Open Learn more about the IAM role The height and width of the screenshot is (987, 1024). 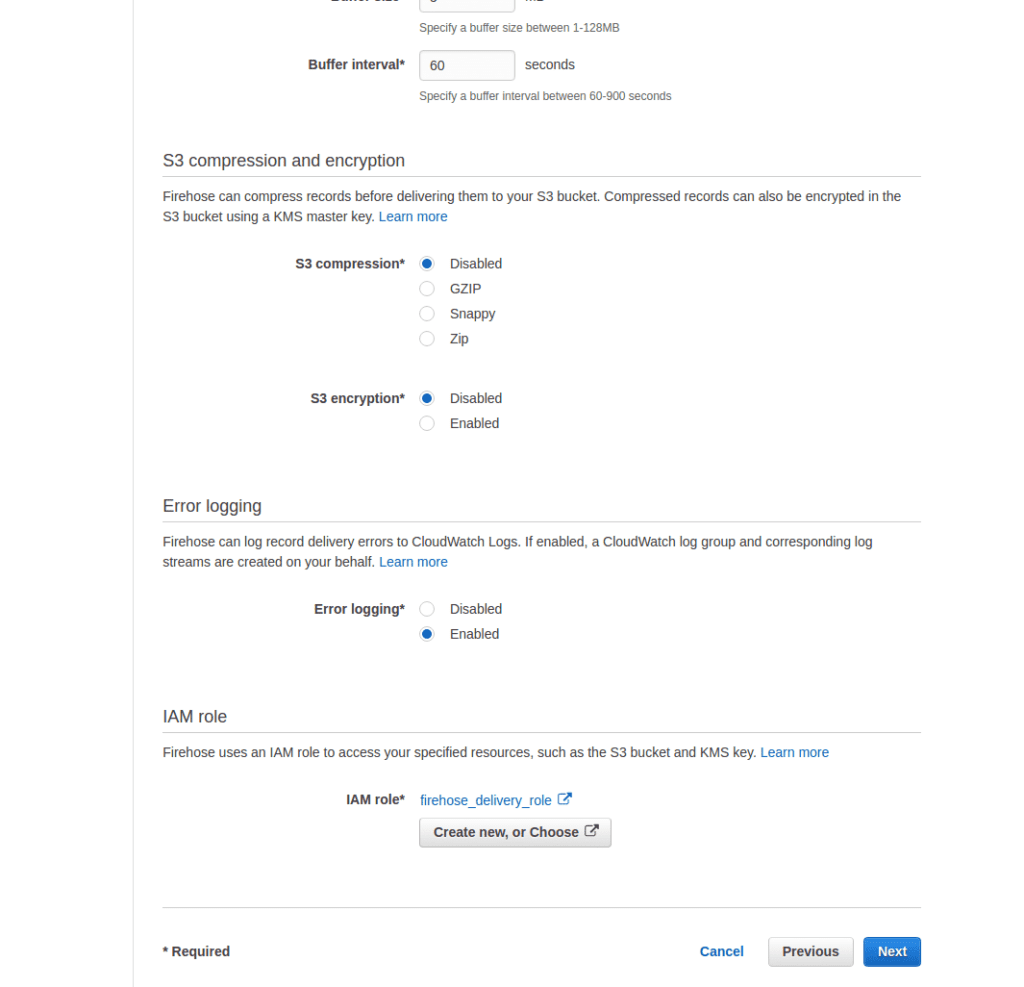(x=794, y=752)
